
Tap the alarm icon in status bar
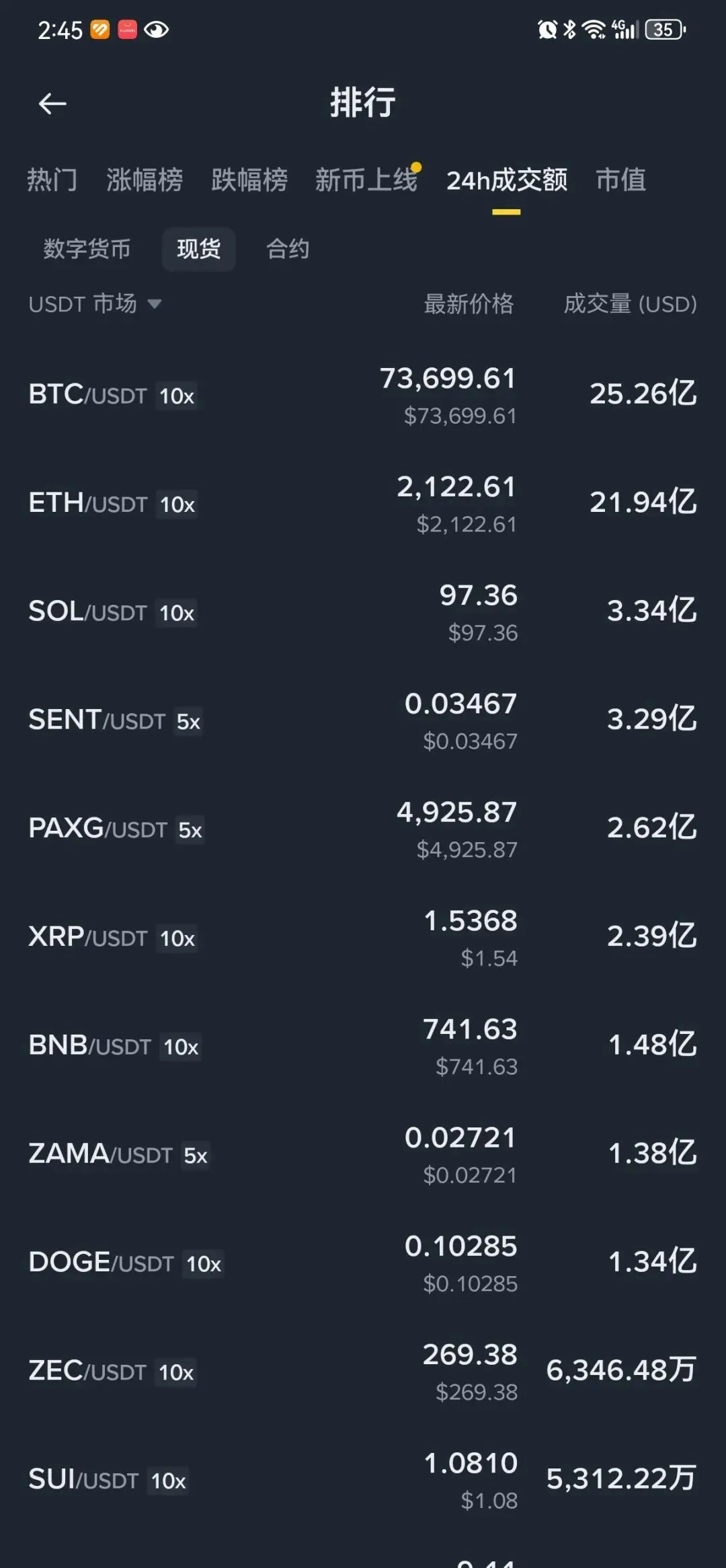tap(547, 30)
